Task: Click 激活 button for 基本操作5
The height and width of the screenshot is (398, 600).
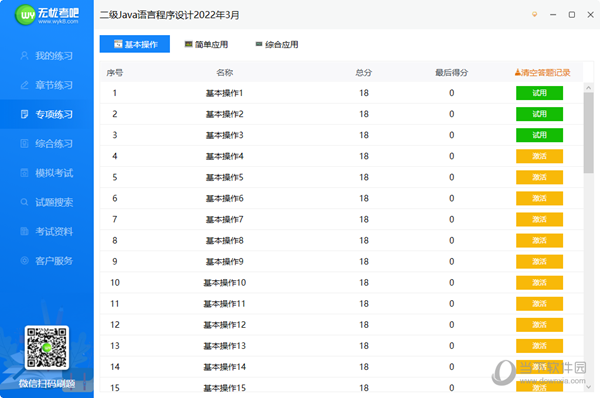Action: coord(539,177)
